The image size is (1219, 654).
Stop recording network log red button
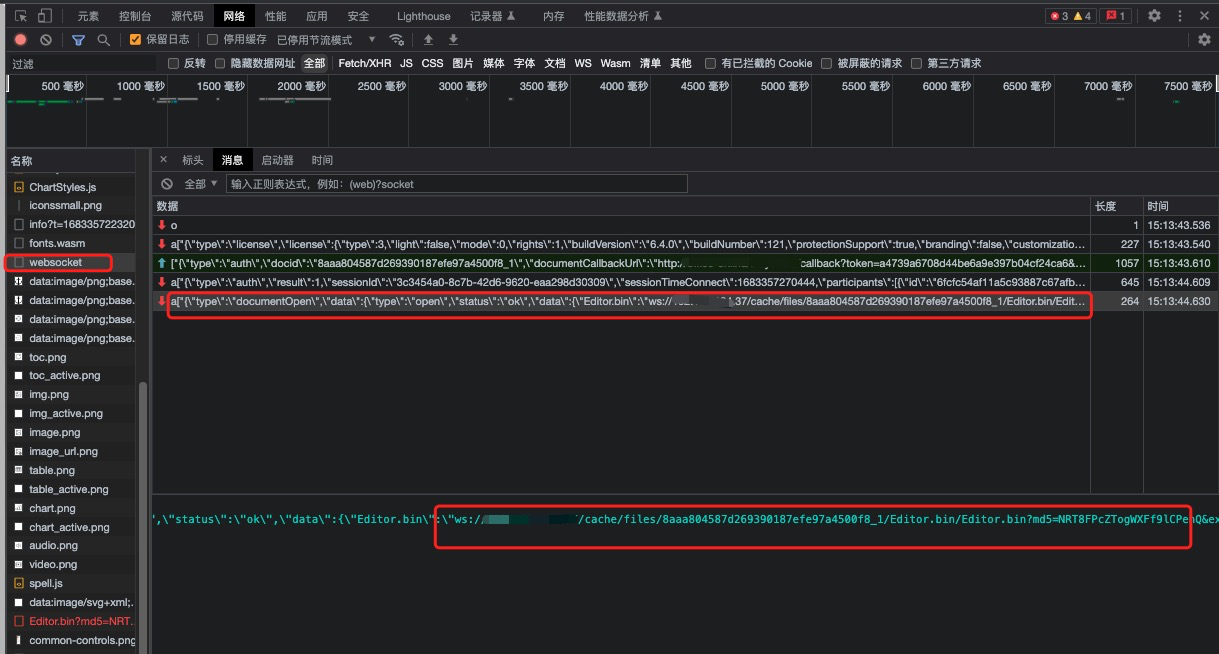pos(19,38)
